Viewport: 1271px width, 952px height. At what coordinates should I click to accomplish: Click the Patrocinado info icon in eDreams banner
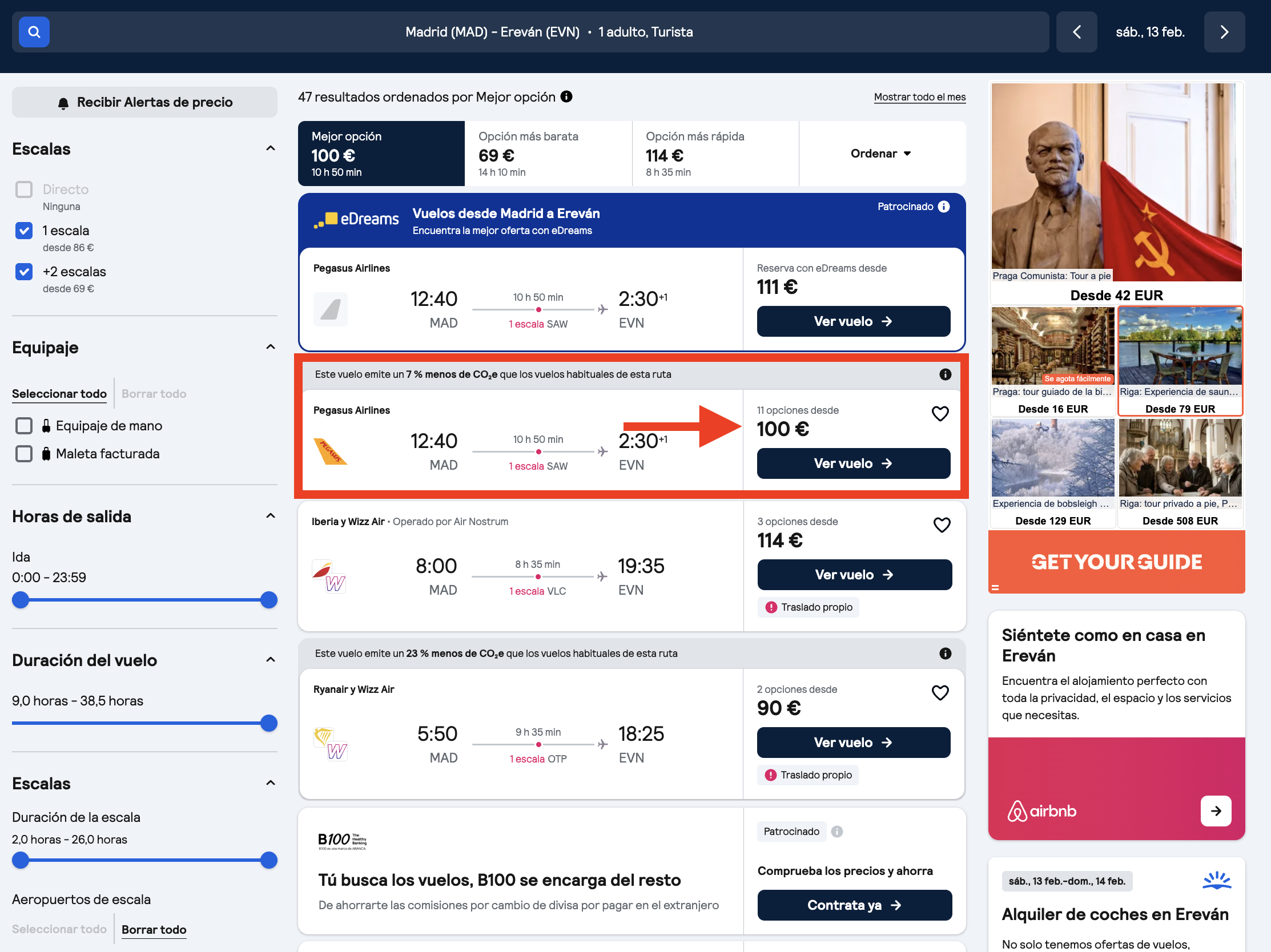coord(944,207)
